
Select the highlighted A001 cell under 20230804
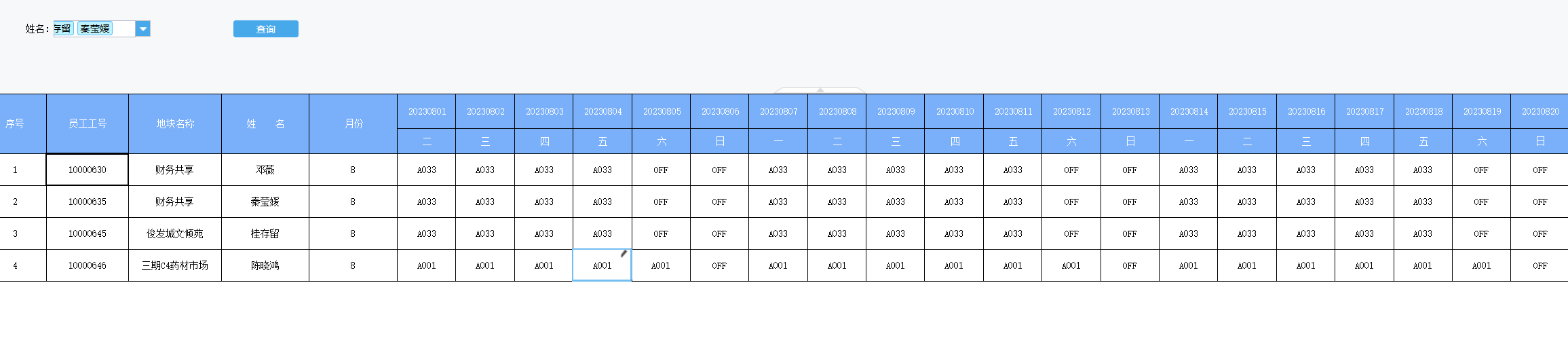[x=603, y=265]
